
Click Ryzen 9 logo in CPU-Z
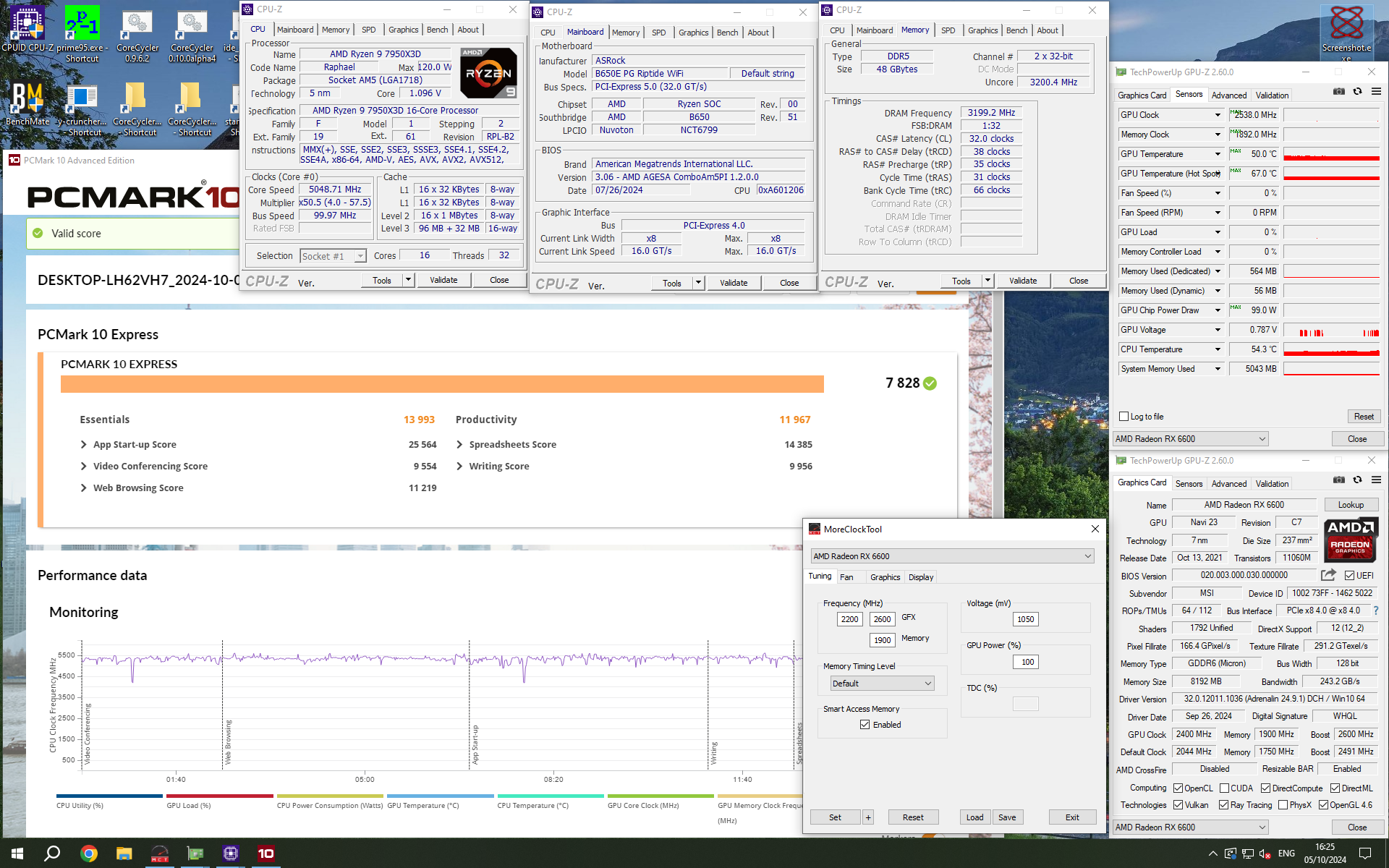coord(488,73)
